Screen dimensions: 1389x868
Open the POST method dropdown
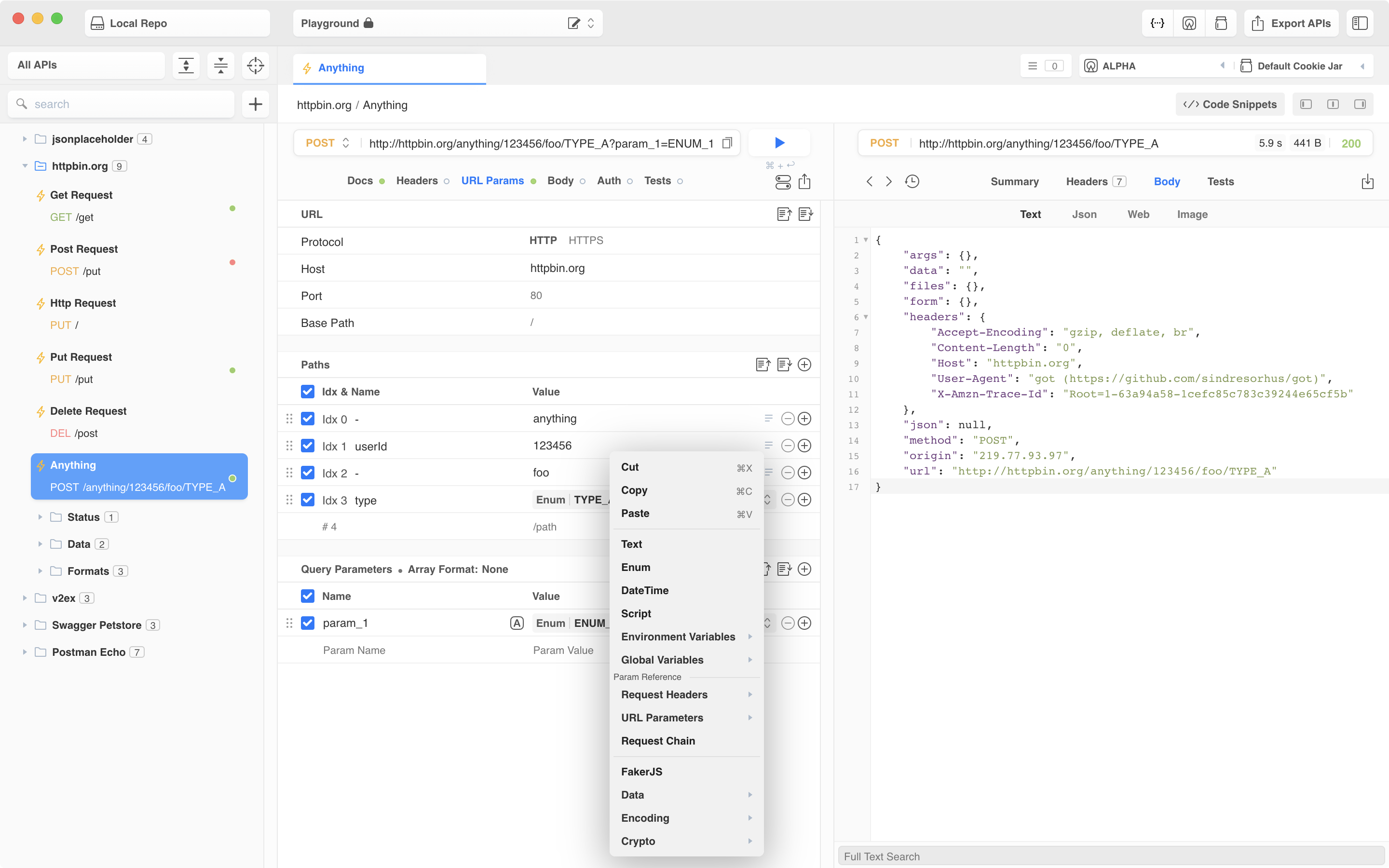(328, 143)
